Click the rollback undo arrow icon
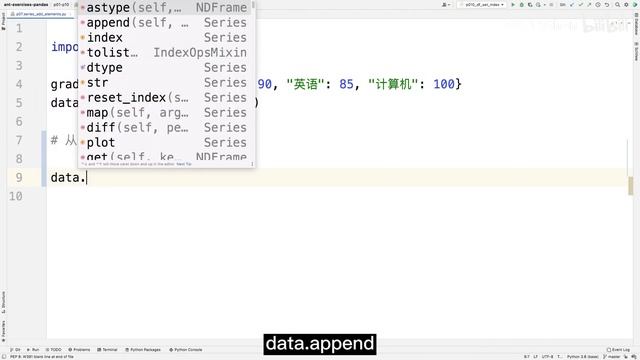Image resolution: width=640 pixels, height=360 pixels. point(607,4)
